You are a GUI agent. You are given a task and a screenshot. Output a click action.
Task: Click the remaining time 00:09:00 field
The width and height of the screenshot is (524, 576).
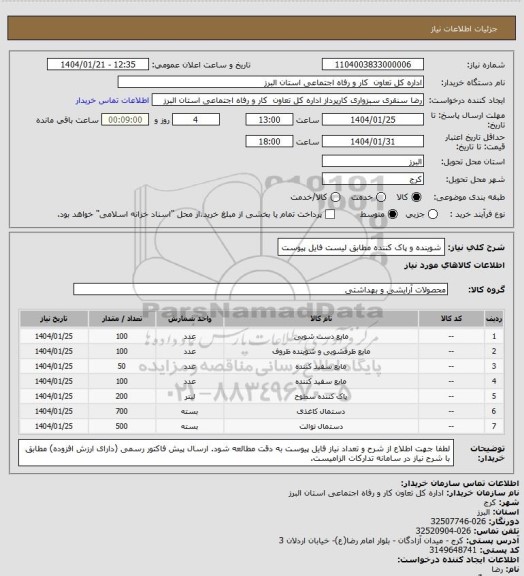point(125,120)
